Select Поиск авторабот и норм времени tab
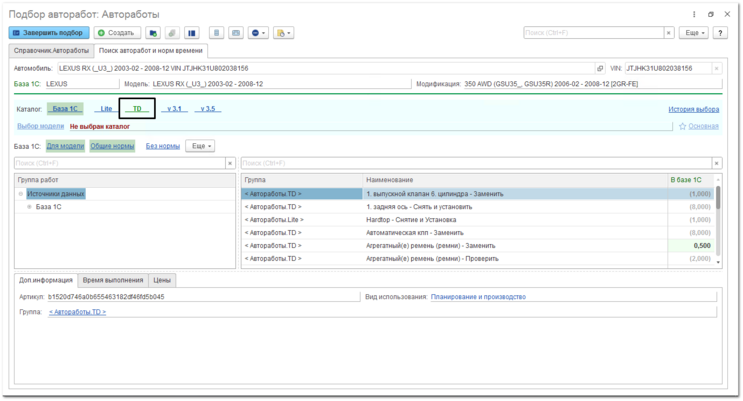Image resolution: width=743 pixels, height=401 pixels. coord(151,50)
